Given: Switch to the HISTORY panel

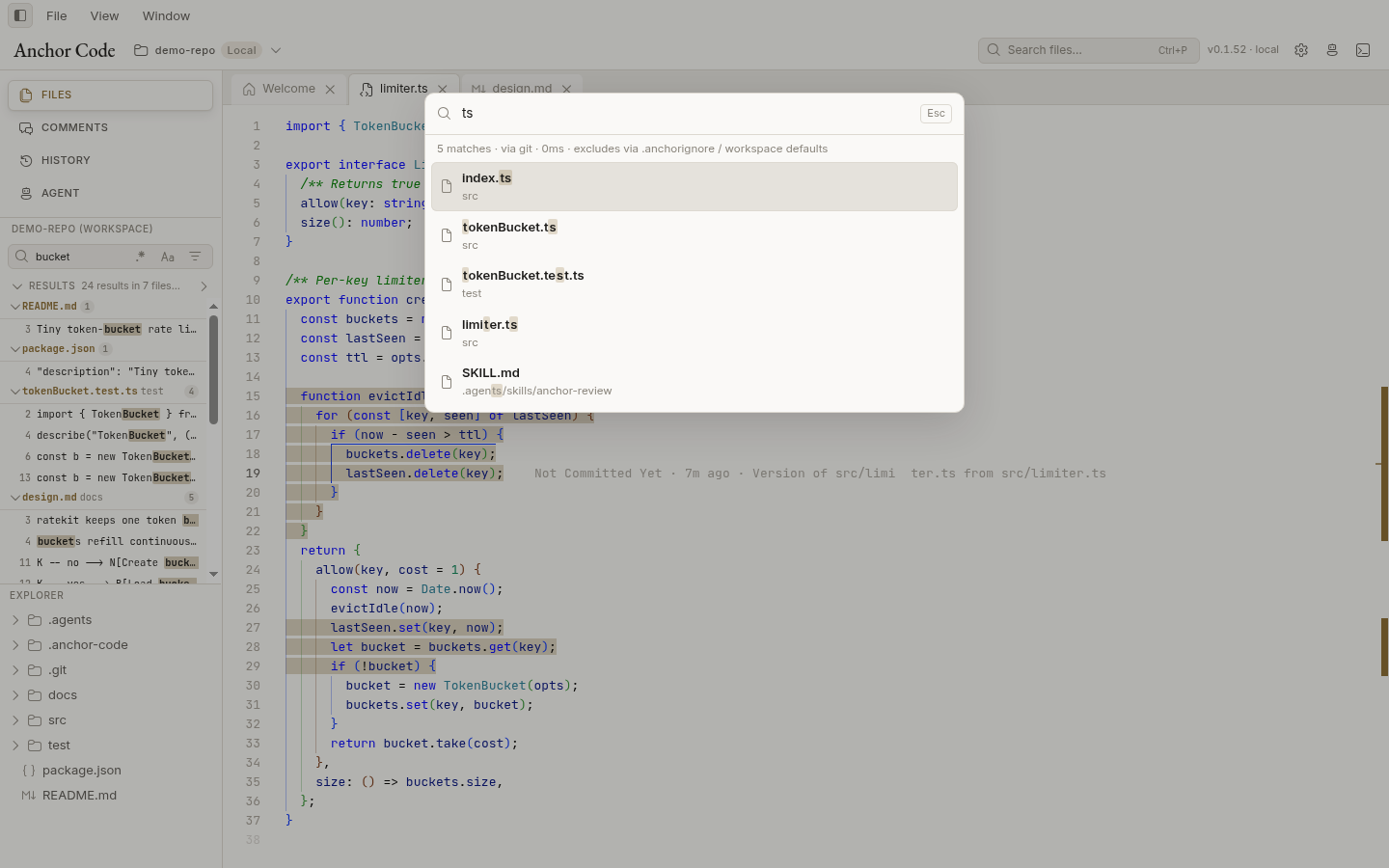Looking at the screenshot, I should point(110,160).
